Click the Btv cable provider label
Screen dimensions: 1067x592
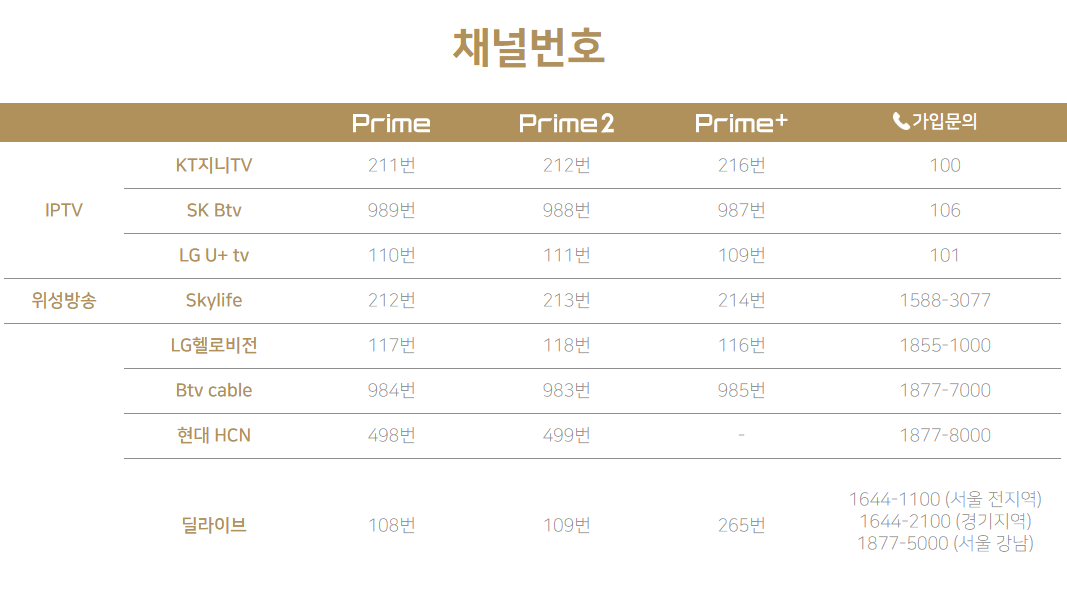214,390
